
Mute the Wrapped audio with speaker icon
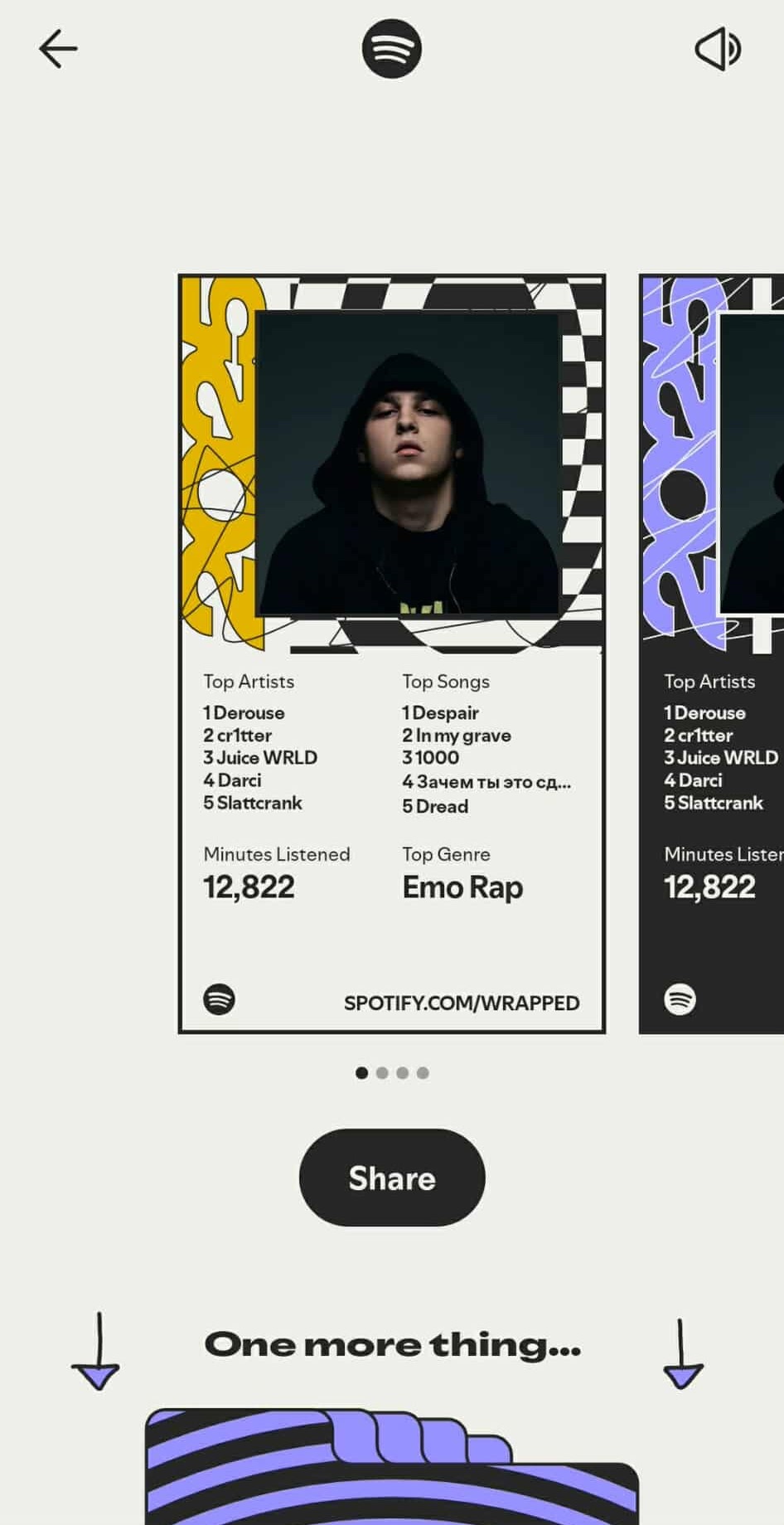718,49
